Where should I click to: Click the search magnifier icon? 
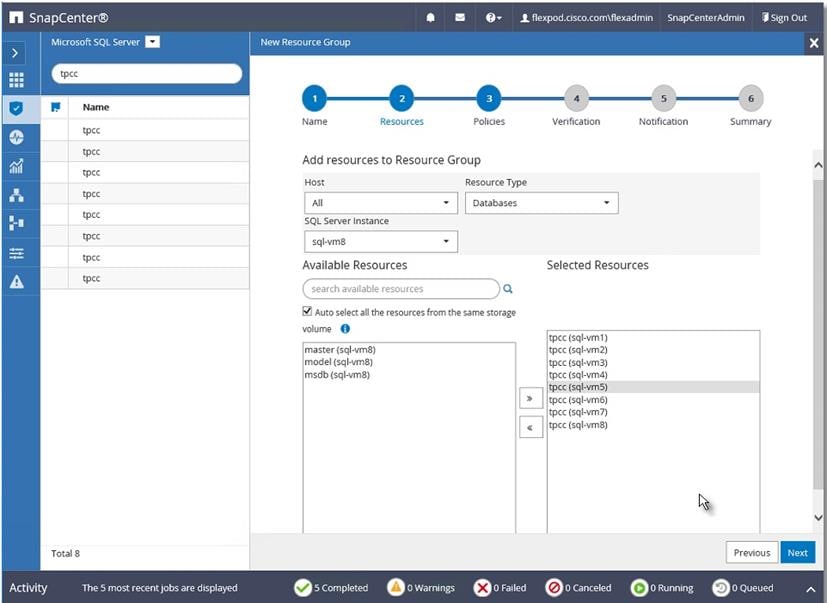pyautogui.click(x=507, y=289)
